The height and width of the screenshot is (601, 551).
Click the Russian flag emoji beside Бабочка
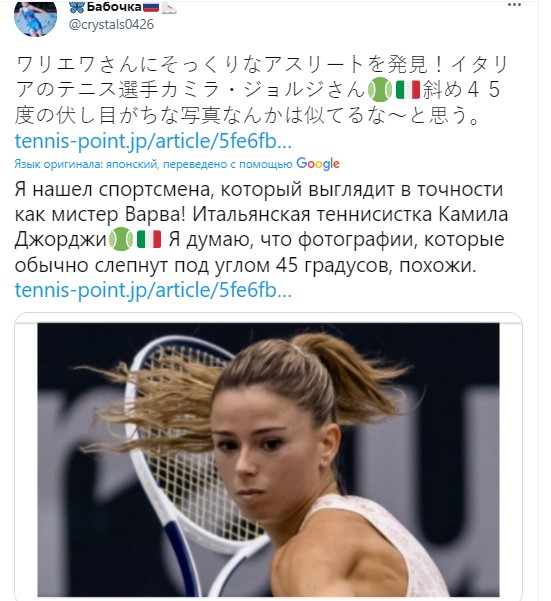151,7
